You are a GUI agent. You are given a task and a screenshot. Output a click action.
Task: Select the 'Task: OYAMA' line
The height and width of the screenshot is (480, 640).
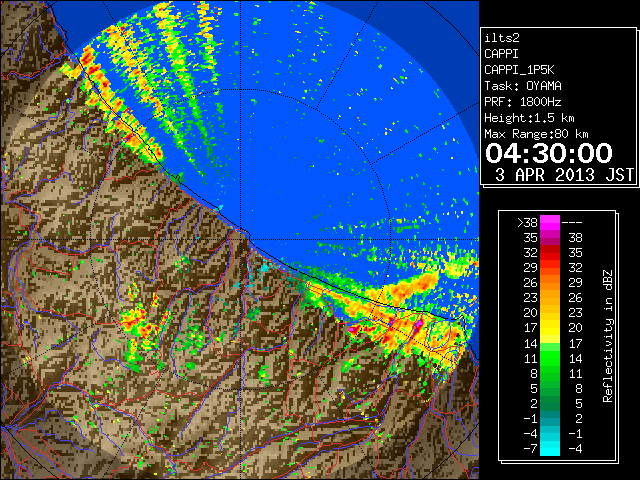pos(523,86)
